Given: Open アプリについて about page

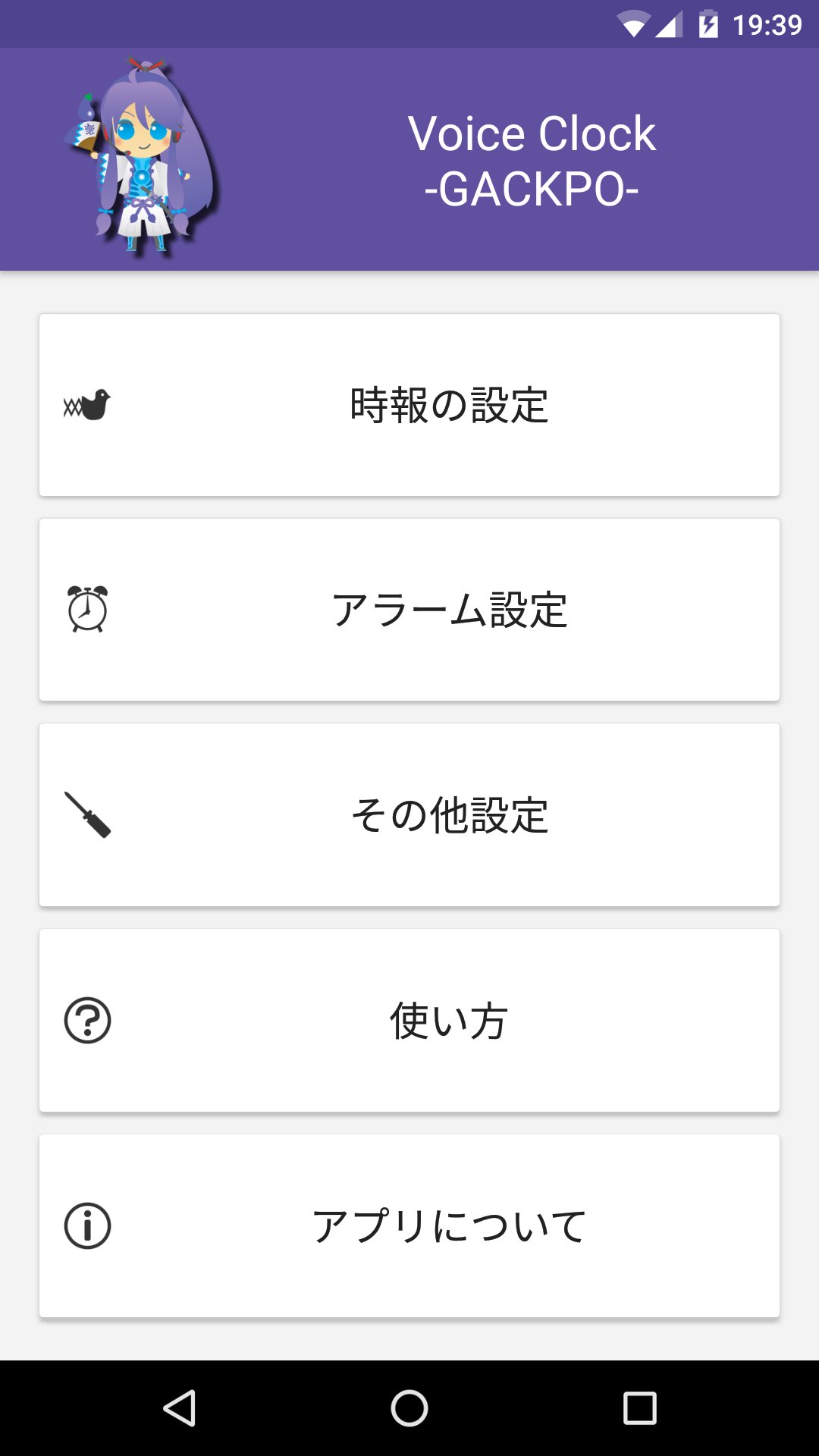Looking at the screenshot, I should point(449,1226).
